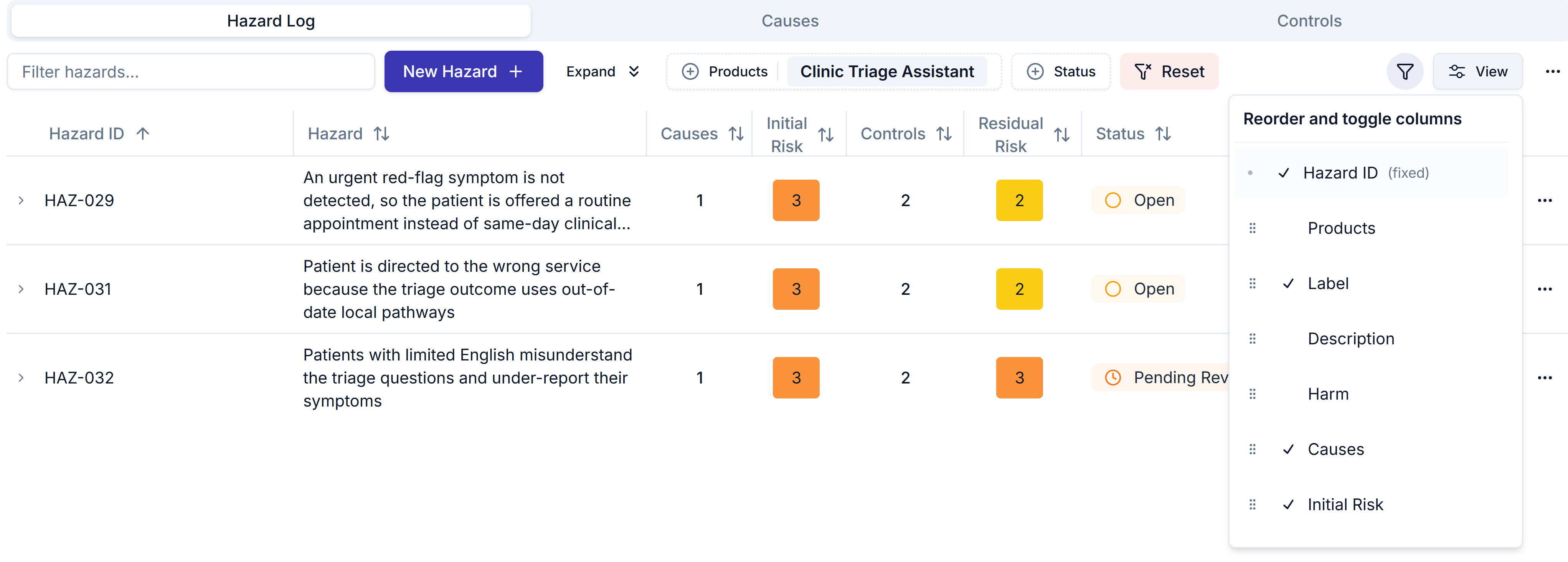Enable the Harm column
The height and width of the screenshot is (562, 1568).
pos(1372,395)
